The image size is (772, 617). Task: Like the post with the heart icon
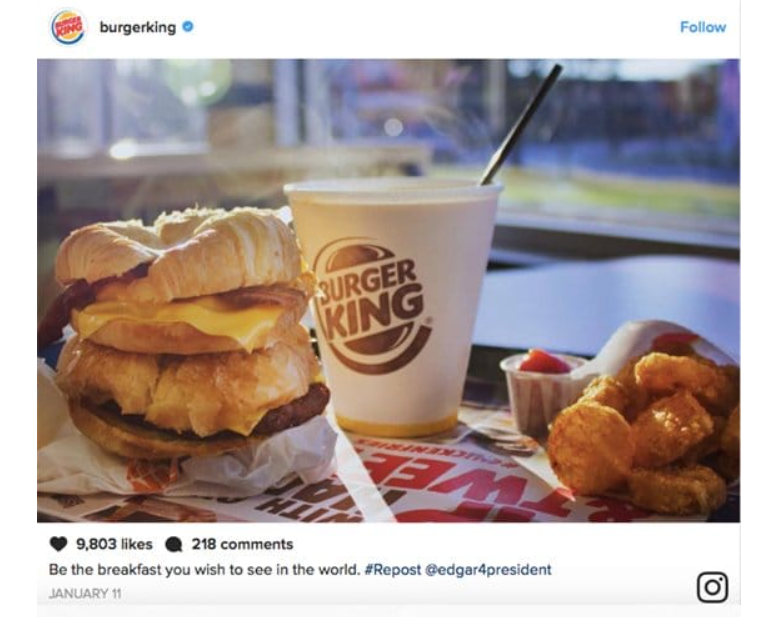click(59, 544)
